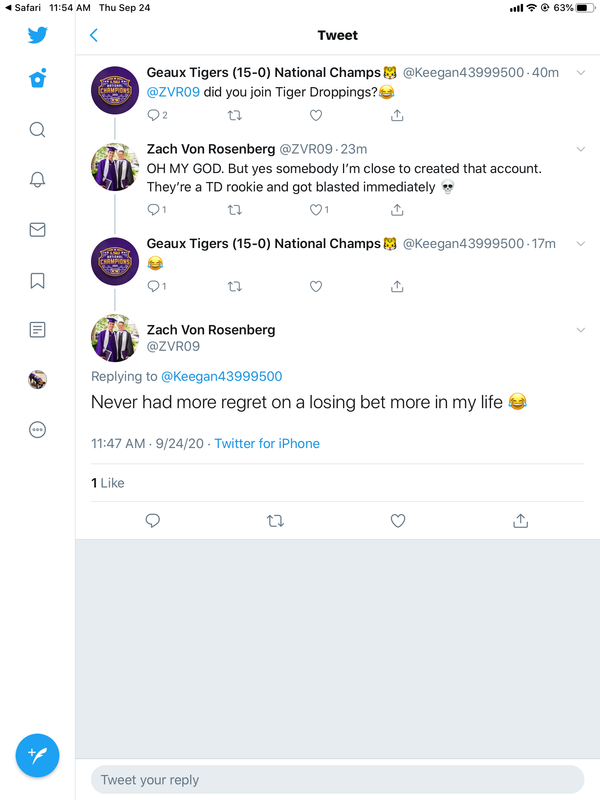600x800 pixels.
Task: Go back using the header arrow
Action: [x=94, y=35]
